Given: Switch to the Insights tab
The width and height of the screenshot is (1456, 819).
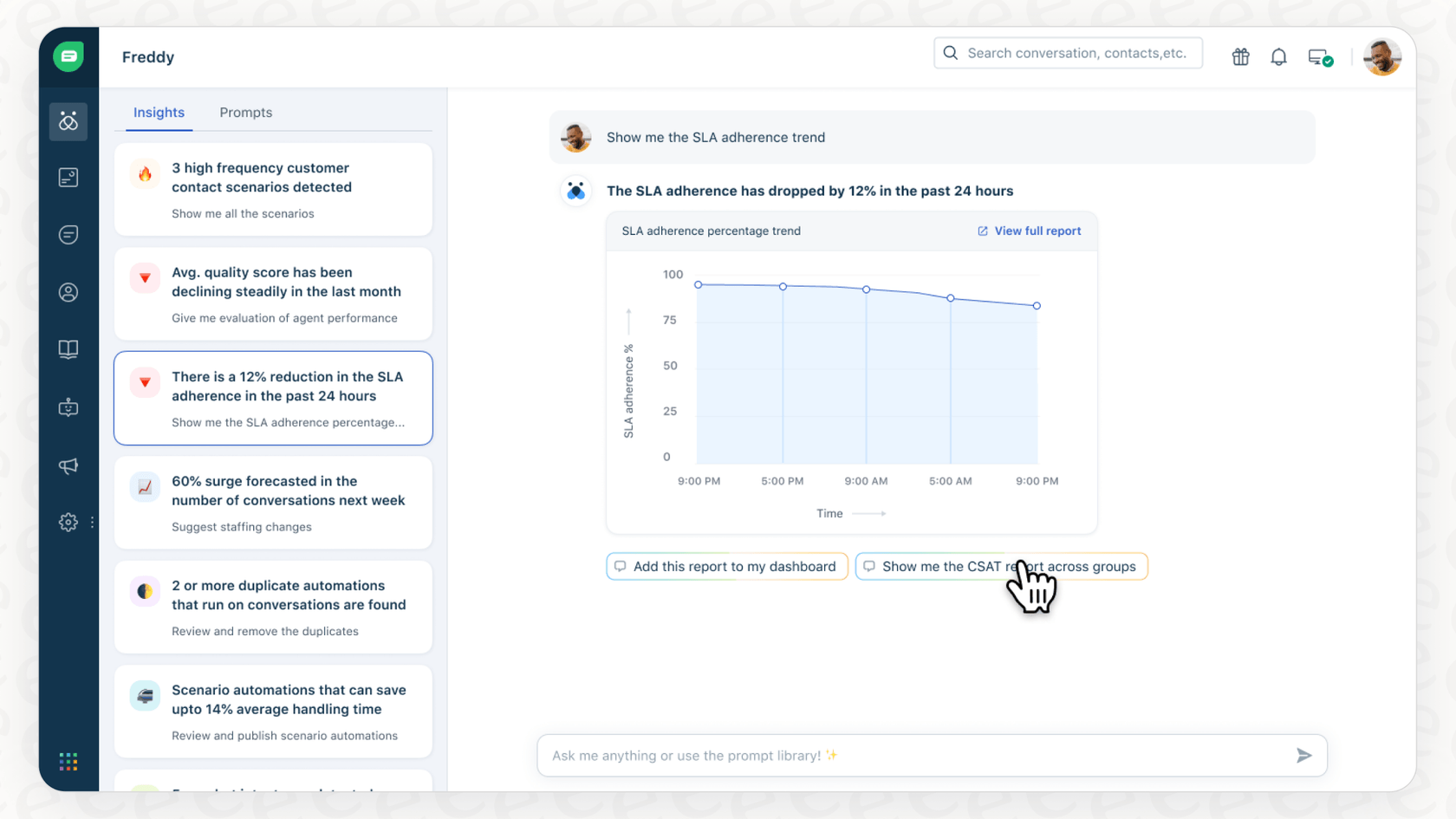Looking at the screenshot, I should pyautogui.click(x=159, y=112).
